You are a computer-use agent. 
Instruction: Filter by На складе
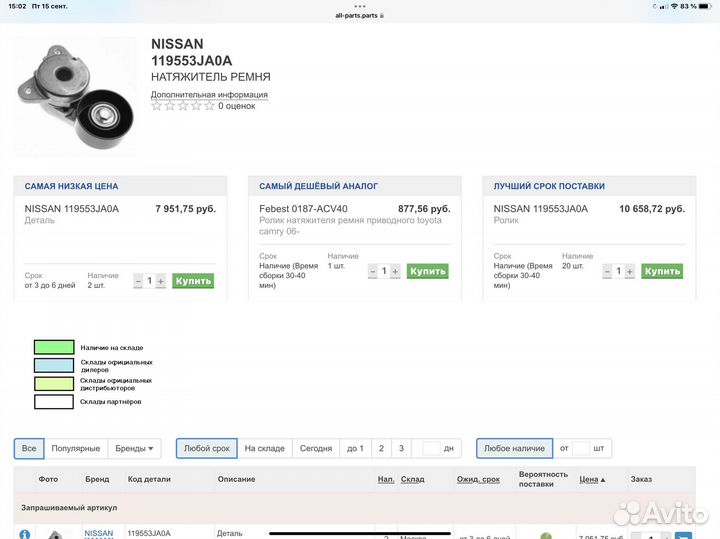(x=264, y=448)
